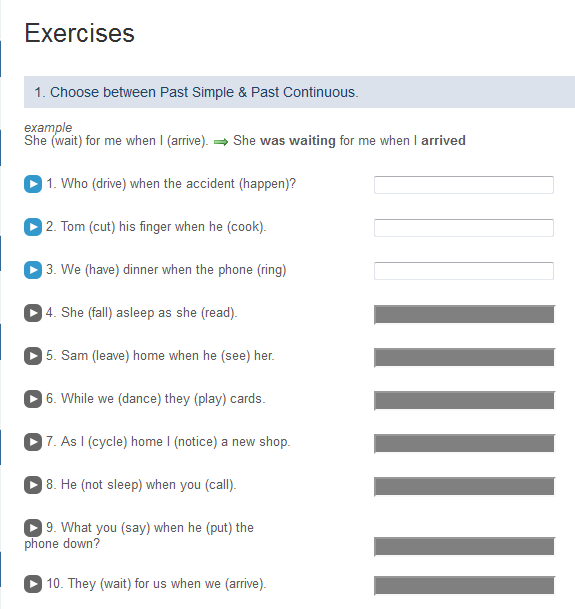Image resolution: width=575 pixels, height=609 pixels.
Task: Click the blue play icon for question 1
Action: (33, 184)
